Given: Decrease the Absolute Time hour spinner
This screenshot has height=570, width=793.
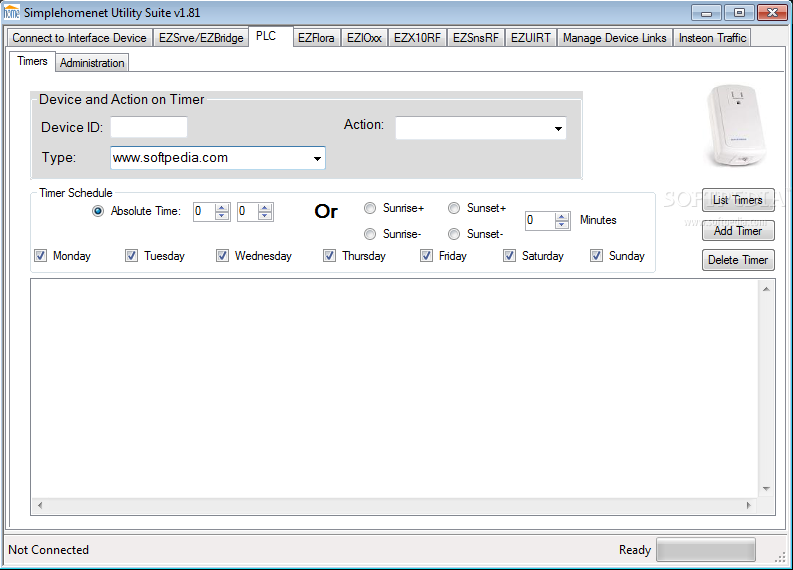Looking at the screenshot, I should (222, 215).
